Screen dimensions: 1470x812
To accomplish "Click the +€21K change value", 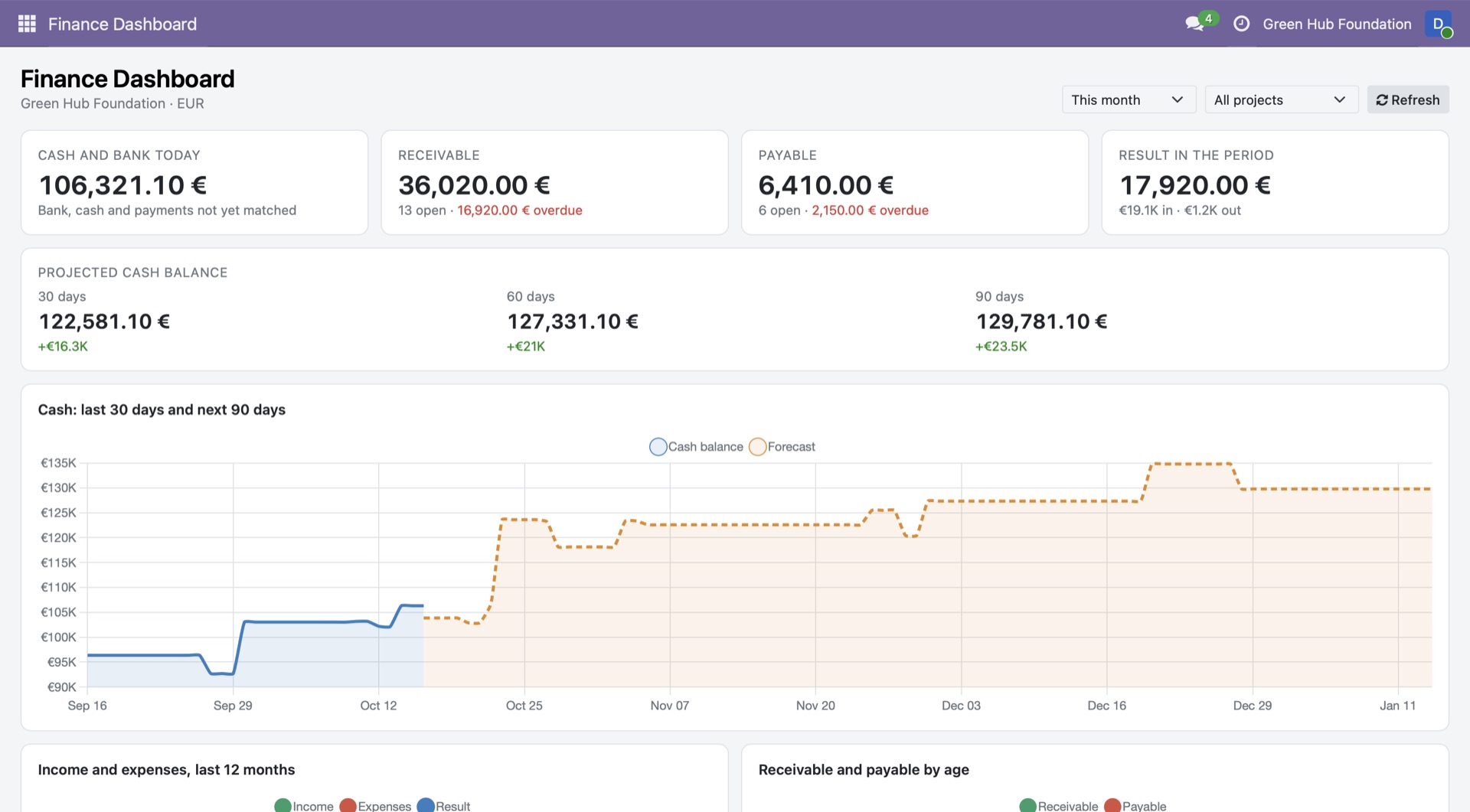I will pos(526,346).
